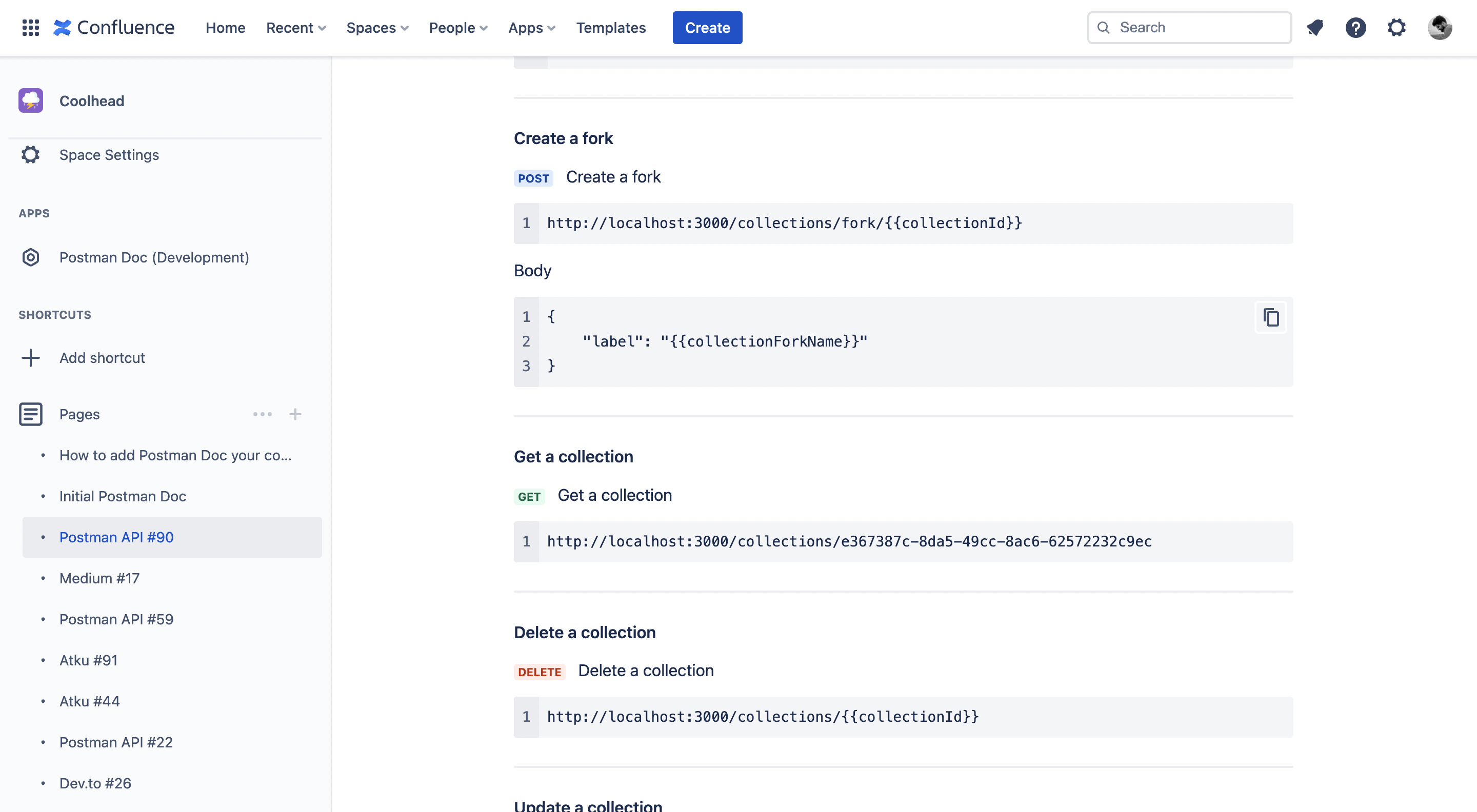
Task: Go to Templates in the nav bar
Action: coord(611,28)
